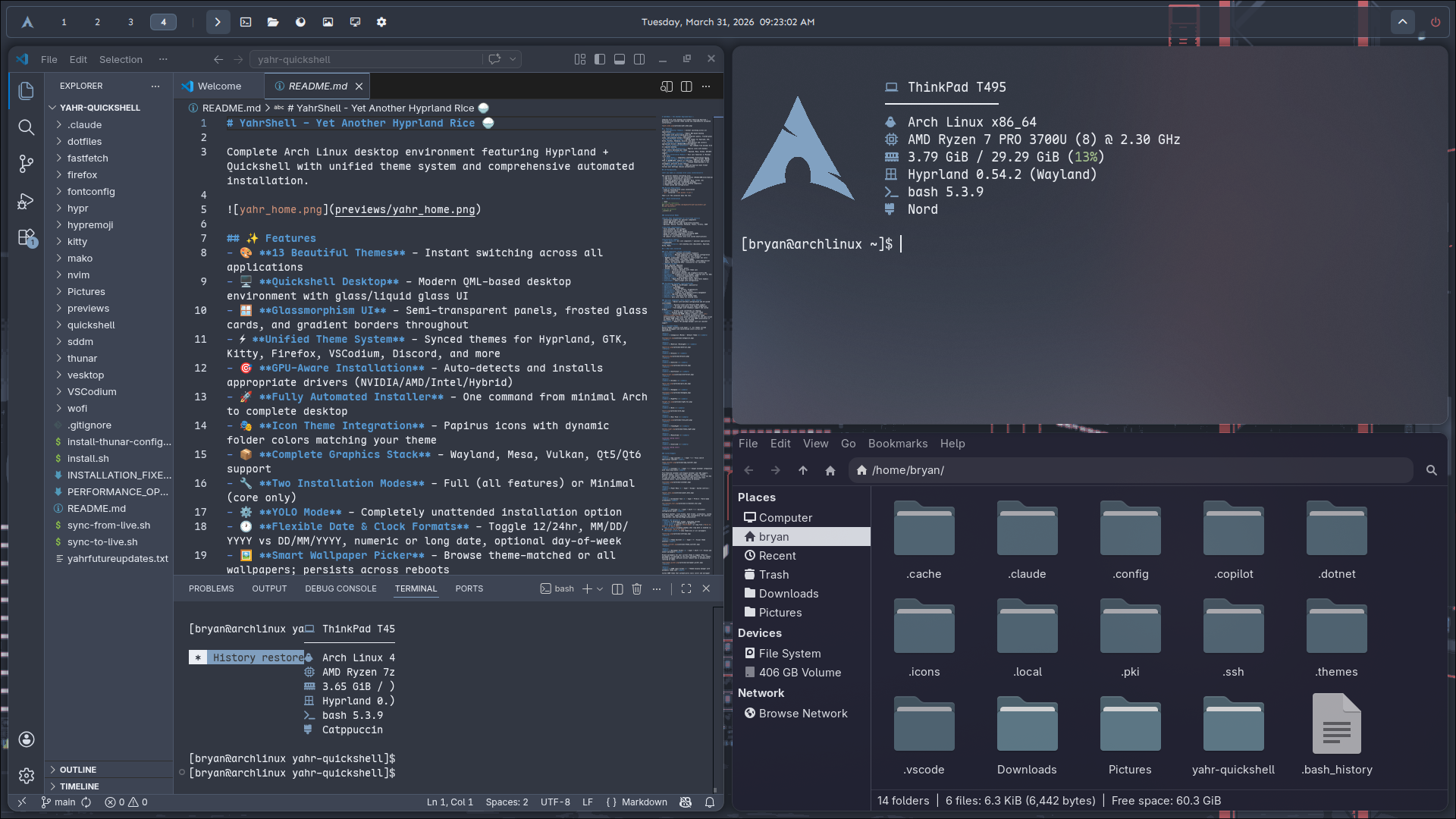Open new terminal launch profile dropdown

(600, 588)
